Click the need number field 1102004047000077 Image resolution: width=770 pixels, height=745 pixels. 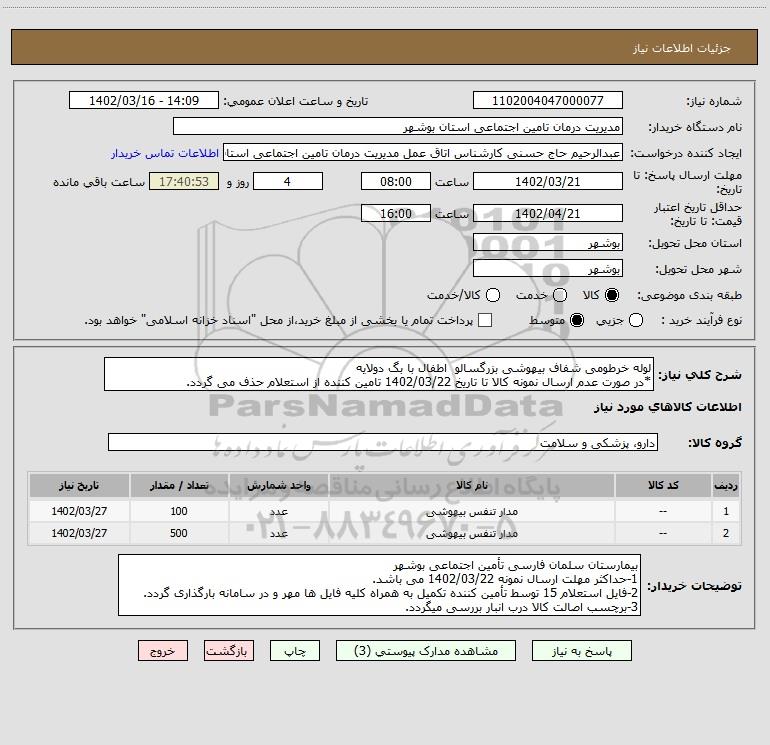pos(548,101)
